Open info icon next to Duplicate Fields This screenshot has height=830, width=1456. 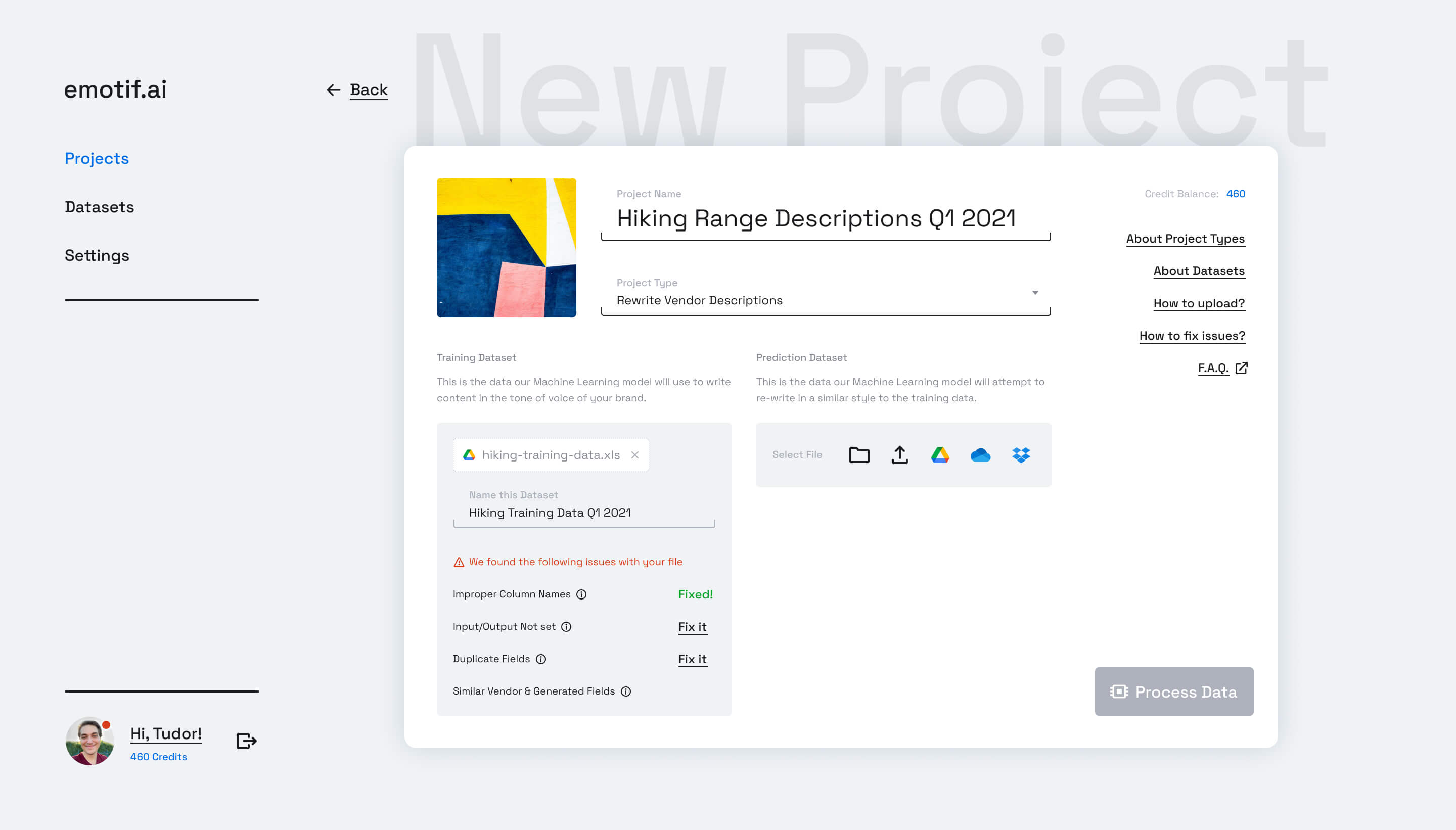pyautogui.click(x=540, y=659)
